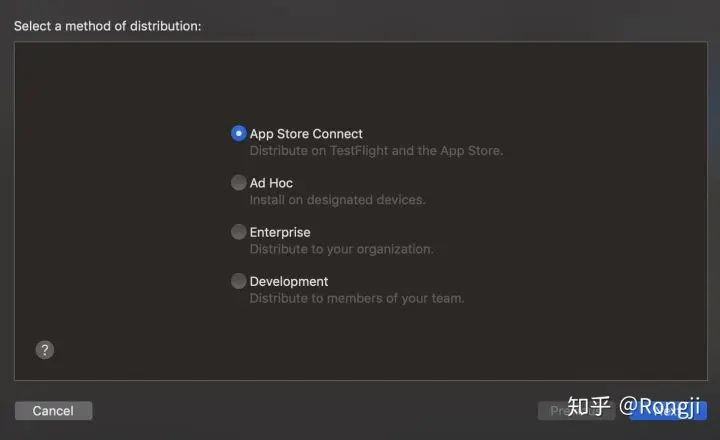Image resolution: width=720 pixels, height=440 pixels.
Task: Click the @Rongji watermark text
Action: pyautogui.click(x=659, y=407)
